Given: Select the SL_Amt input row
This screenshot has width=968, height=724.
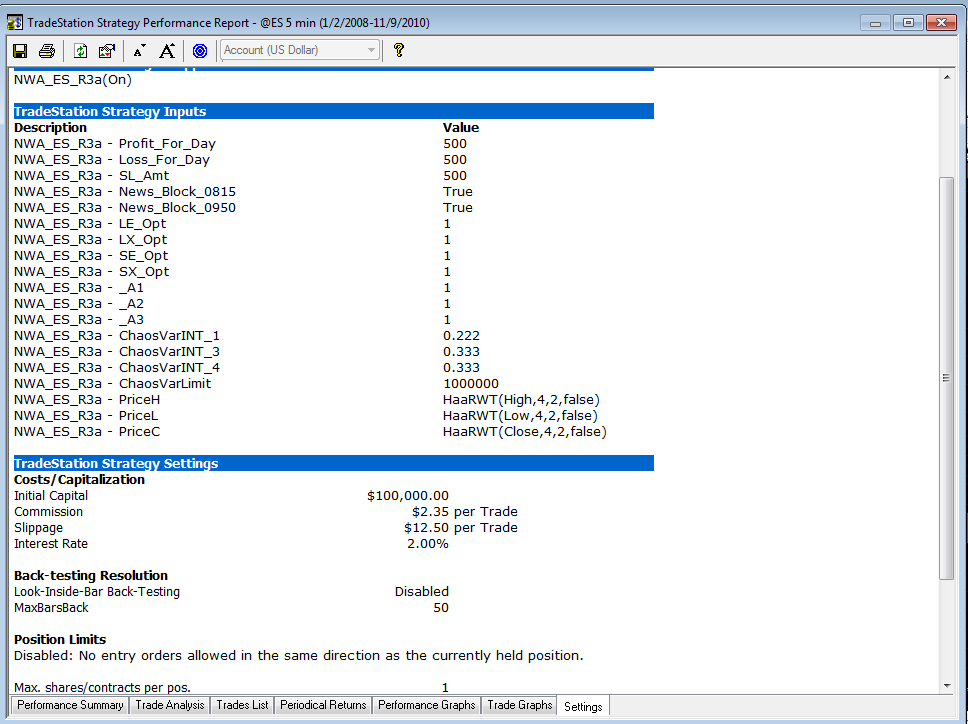Looking at the screenshot, I should (x=247, y=176).
